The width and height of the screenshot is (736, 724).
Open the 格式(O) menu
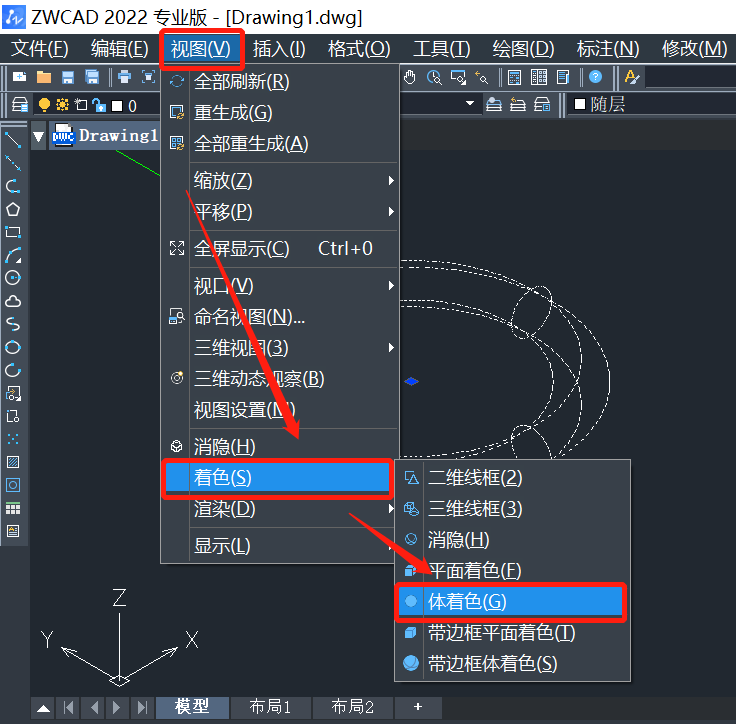[x=359, y=48]
